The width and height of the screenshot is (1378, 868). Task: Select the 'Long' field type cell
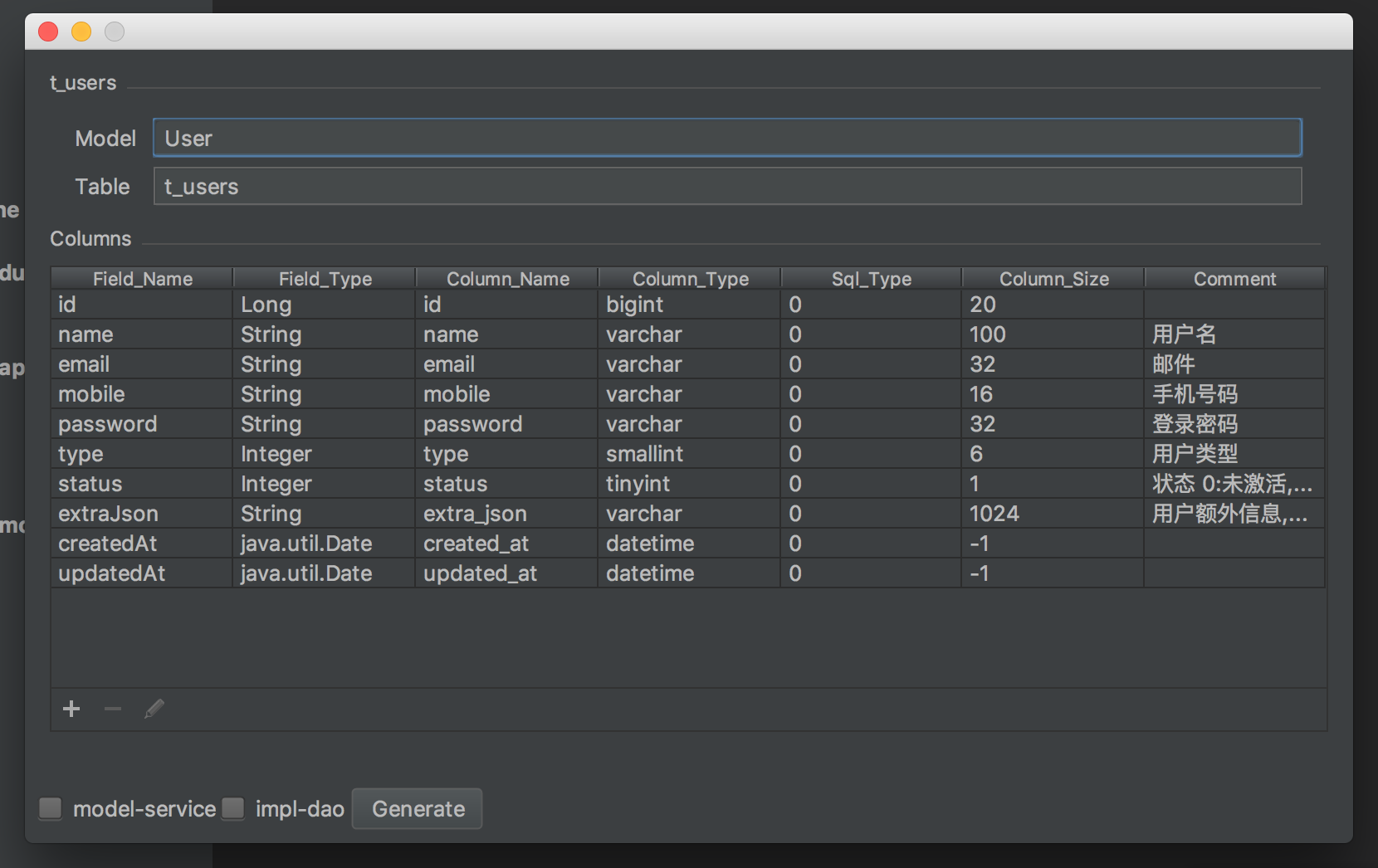pos(325,305)
